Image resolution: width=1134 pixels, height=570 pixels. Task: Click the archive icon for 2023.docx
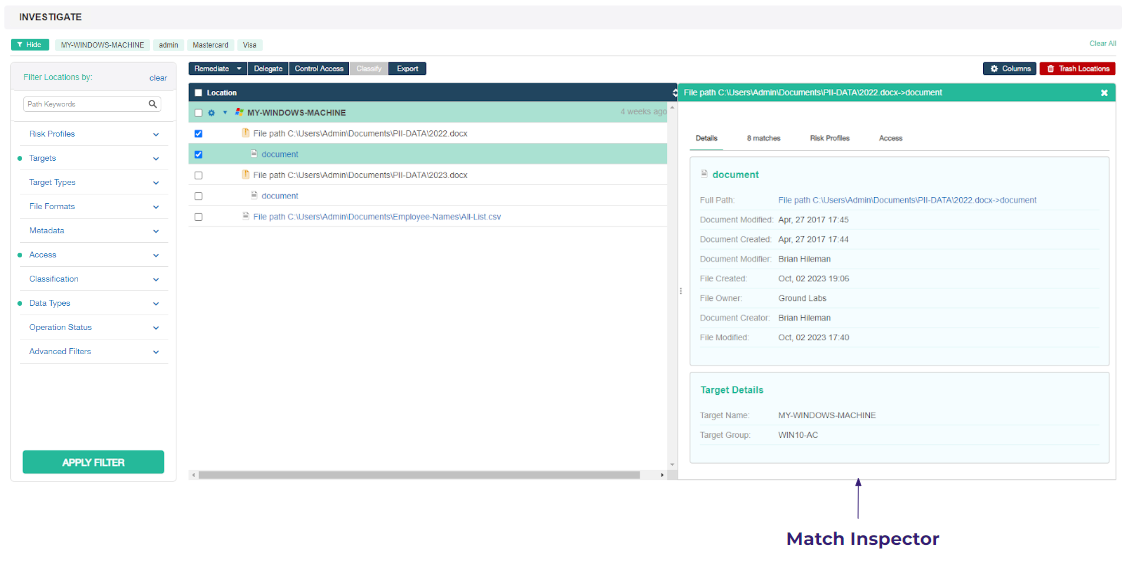pyautogui.click(x=245, y=175)
